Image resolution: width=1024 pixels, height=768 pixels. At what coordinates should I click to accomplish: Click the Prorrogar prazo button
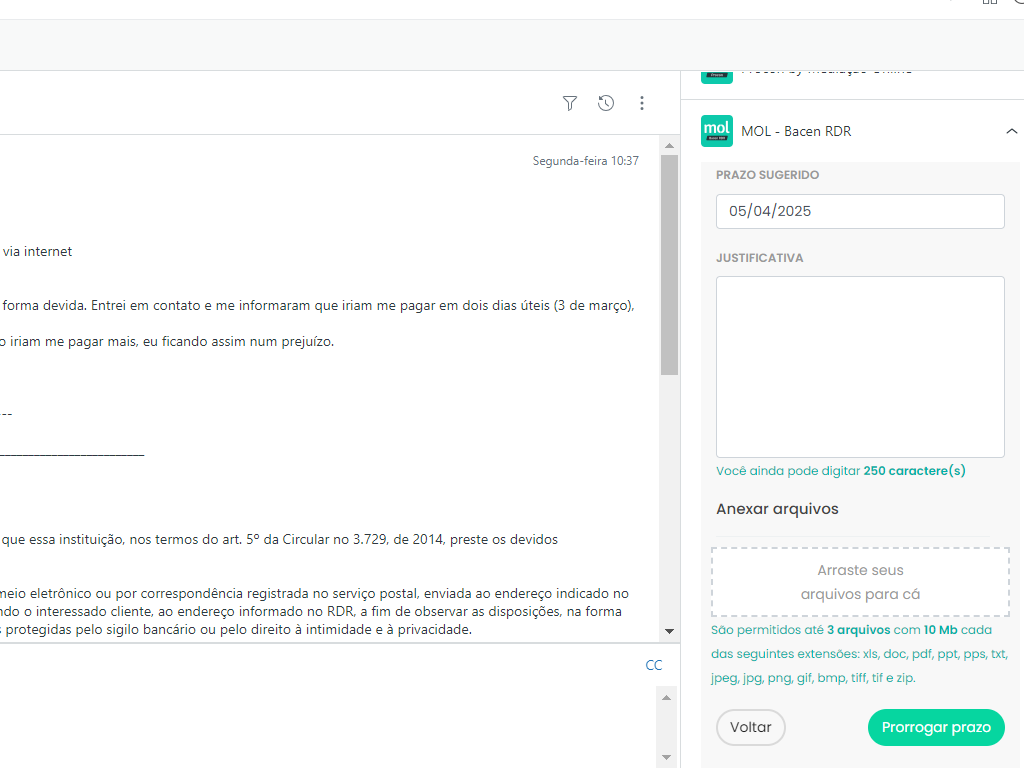936,727
